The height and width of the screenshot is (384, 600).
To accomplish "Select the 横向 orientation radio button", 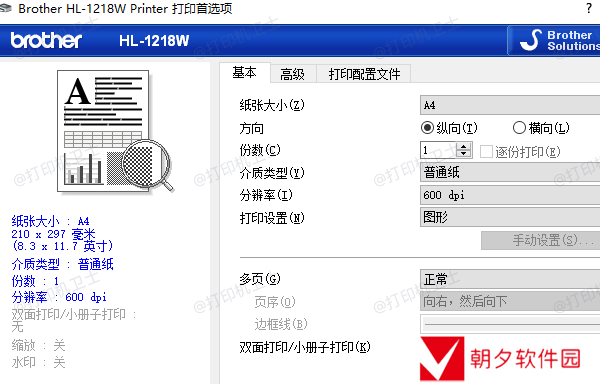I will (519, 128).
